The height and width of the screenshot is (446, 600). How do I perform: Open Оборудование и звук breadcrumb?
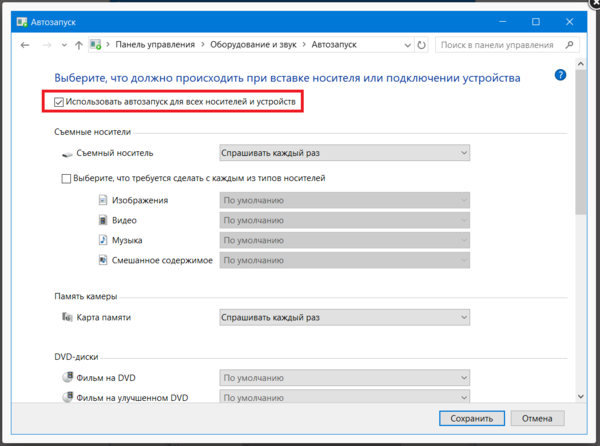(x=253, y=45)
